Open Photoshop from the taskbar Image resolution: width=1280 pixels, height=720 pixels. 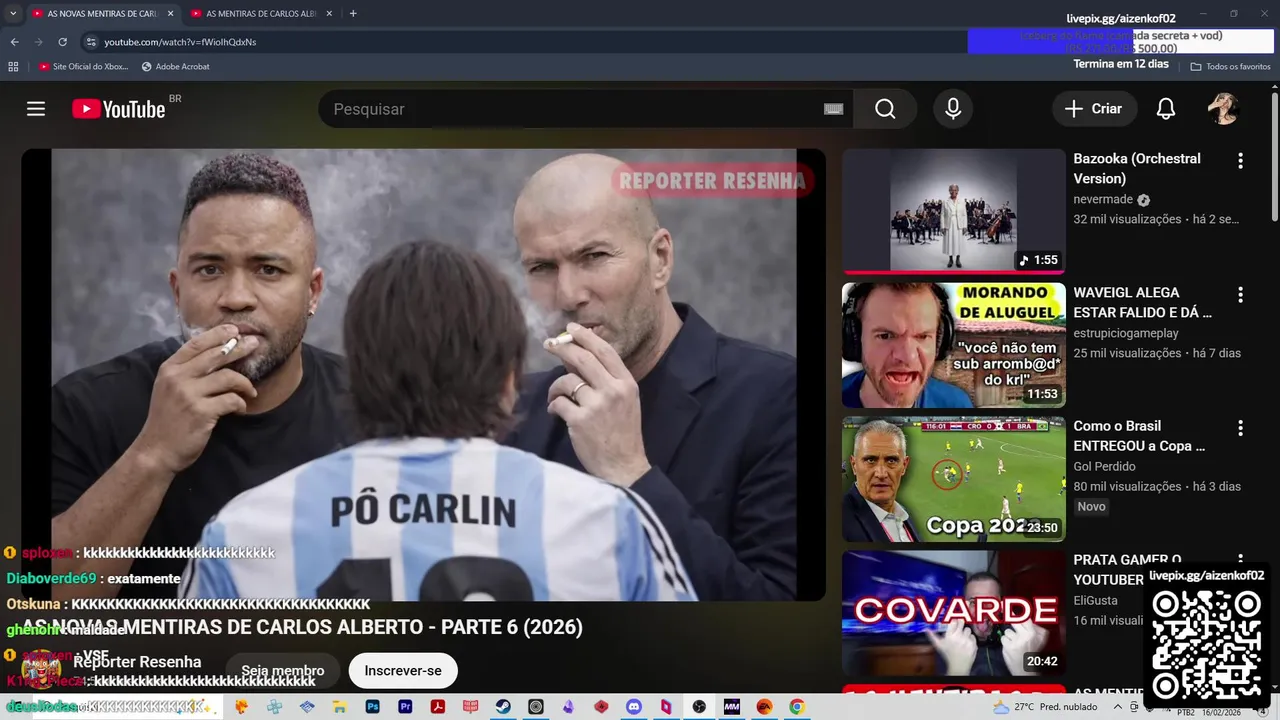pyautogui.click(x=372, y=707)
